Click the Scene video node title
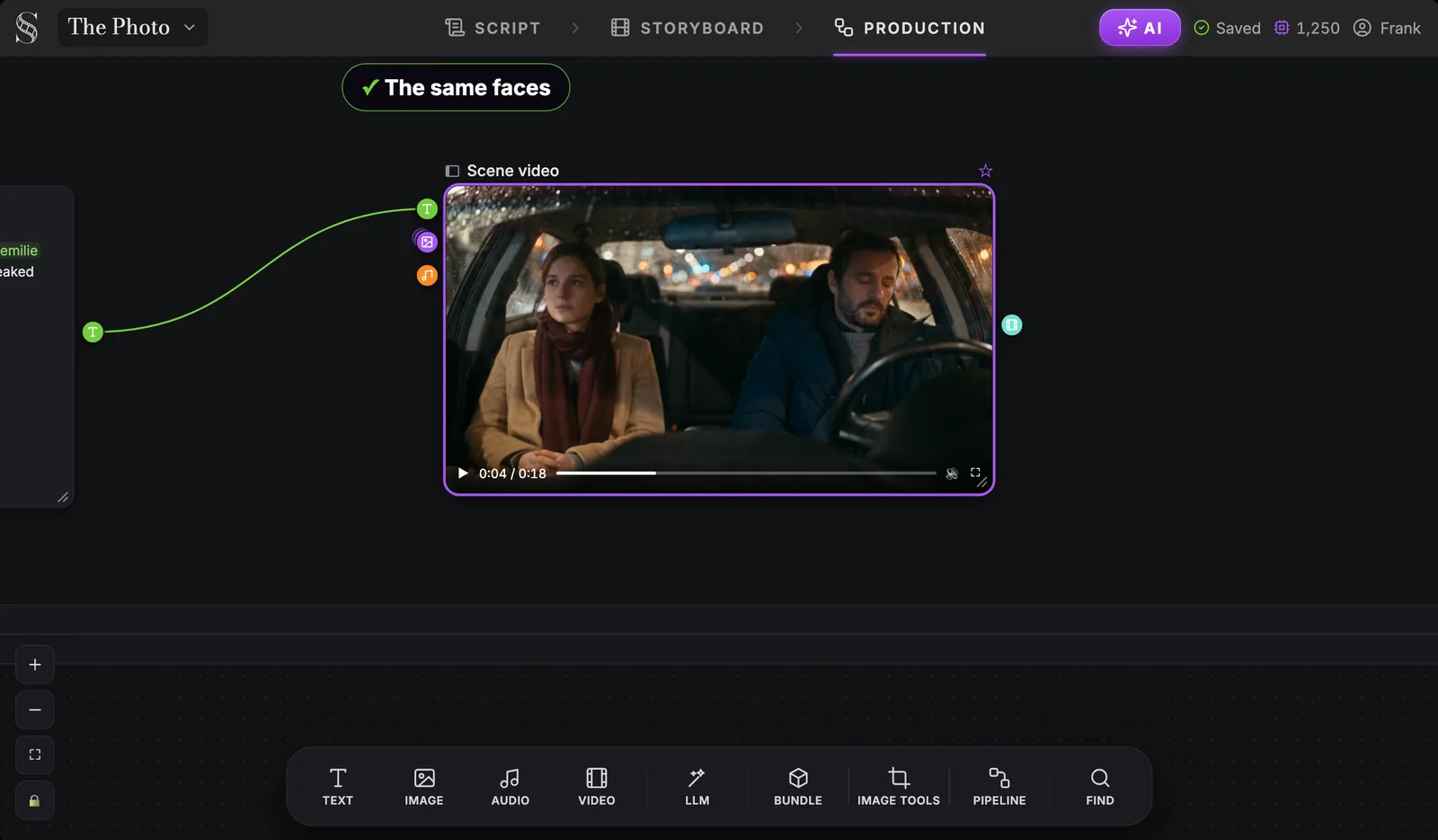This screenshot has width=1438, height=840. click(513, 171)
